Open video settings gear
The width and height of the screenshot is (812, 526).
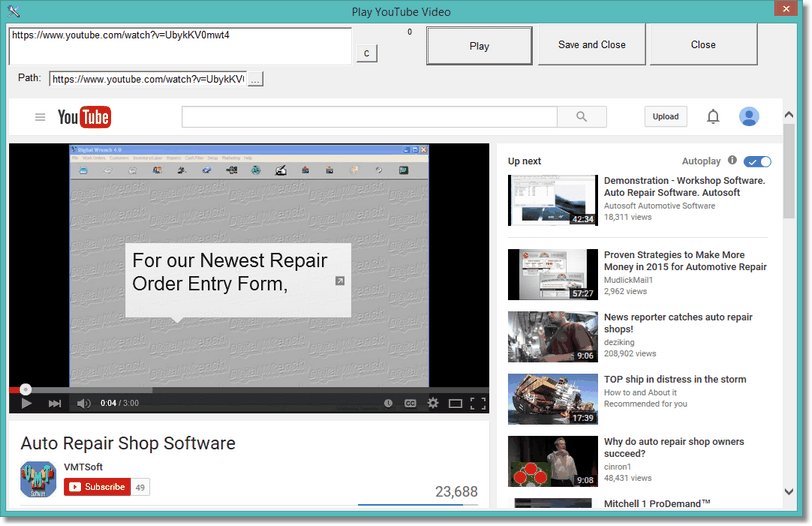tap(433, 403)
